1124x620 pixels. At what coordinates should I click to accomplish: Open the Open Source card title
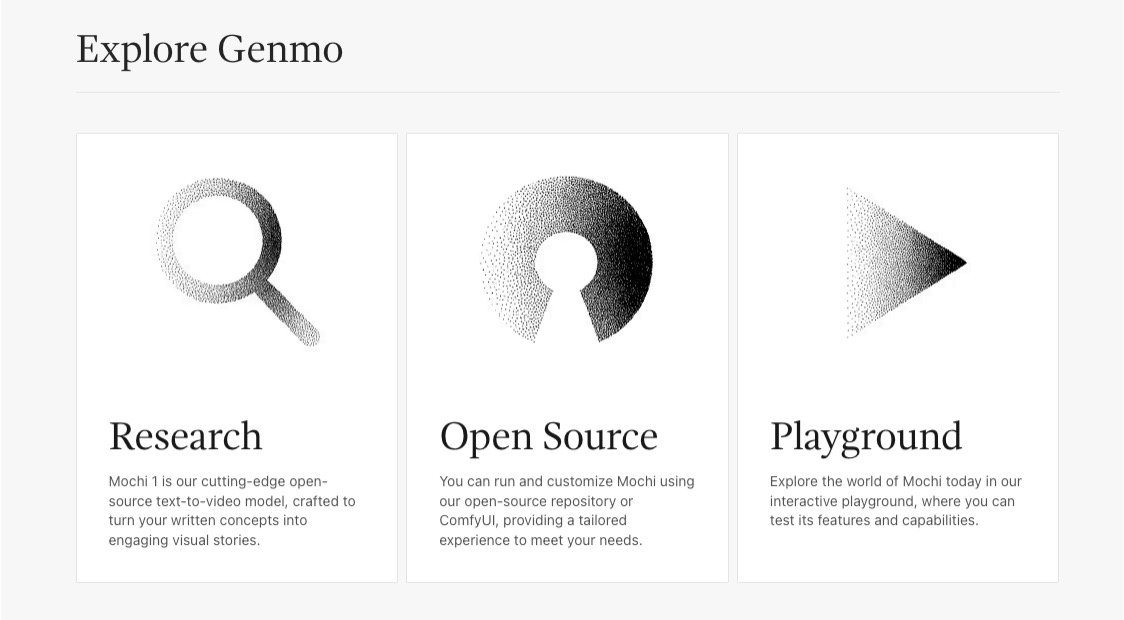(x=548, y=437)
